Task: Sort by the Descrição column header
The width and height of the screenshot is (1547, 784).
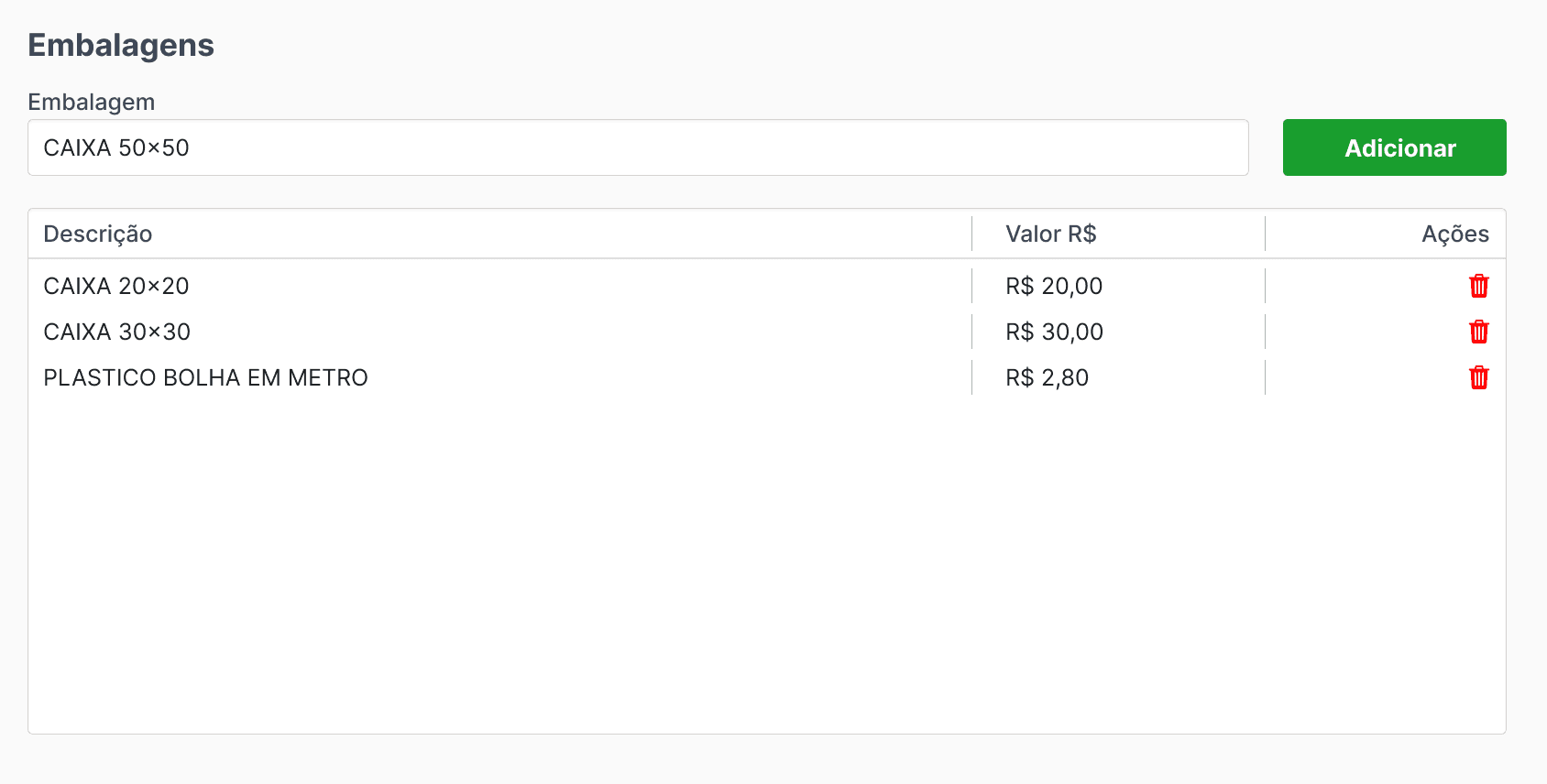Action: pos(98,234)
